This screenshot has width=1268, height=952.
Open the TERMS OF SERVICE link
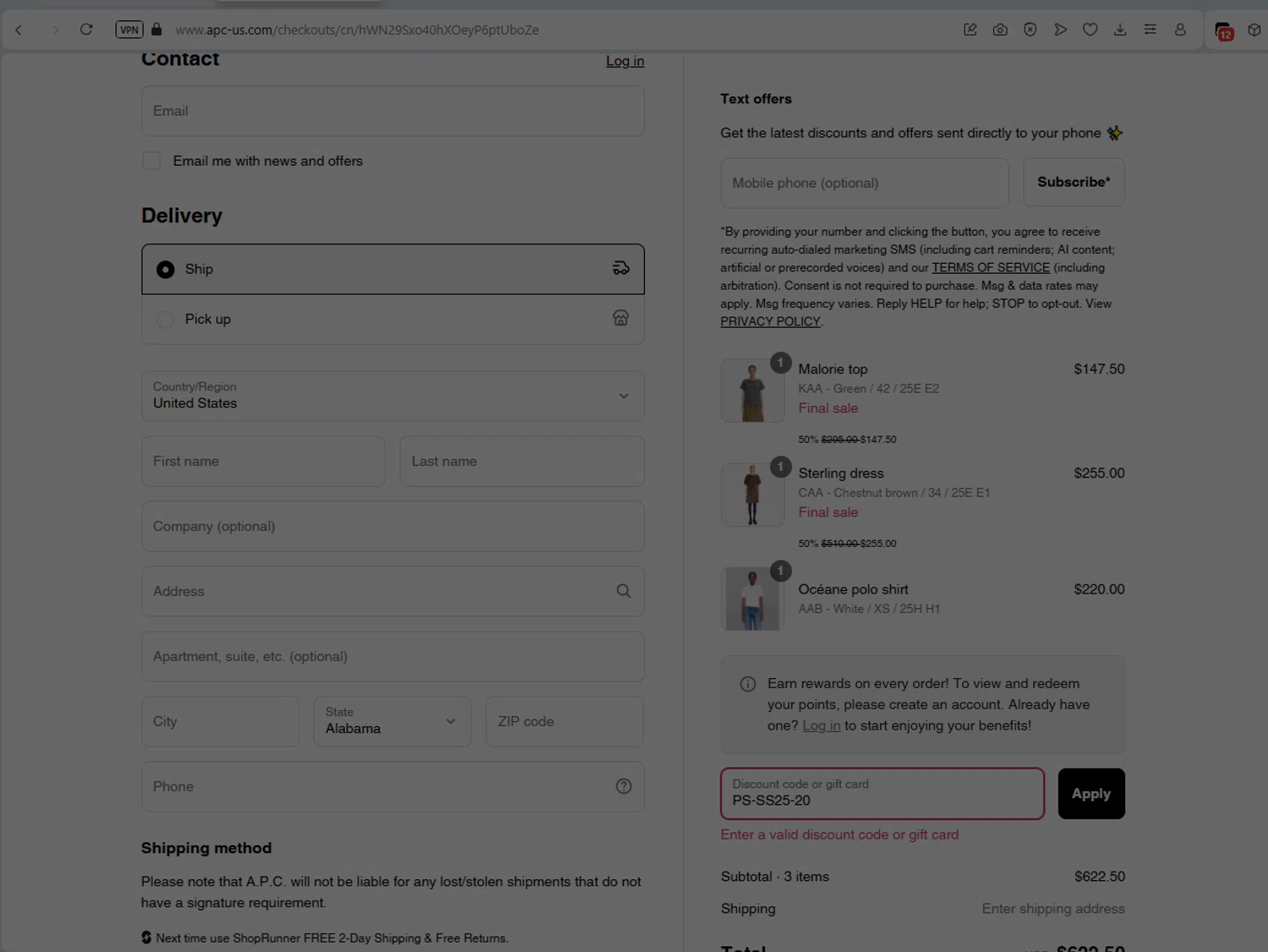click(991, 267)
